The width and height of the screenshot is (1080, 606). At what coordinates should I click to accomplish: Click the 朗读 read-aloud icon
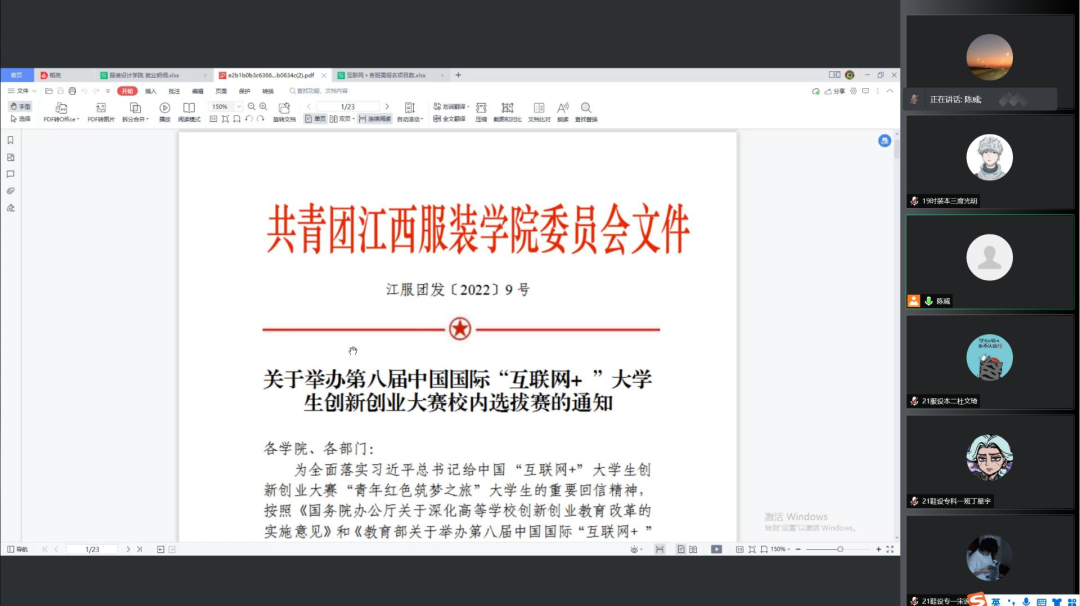click(x=563, y=108)
